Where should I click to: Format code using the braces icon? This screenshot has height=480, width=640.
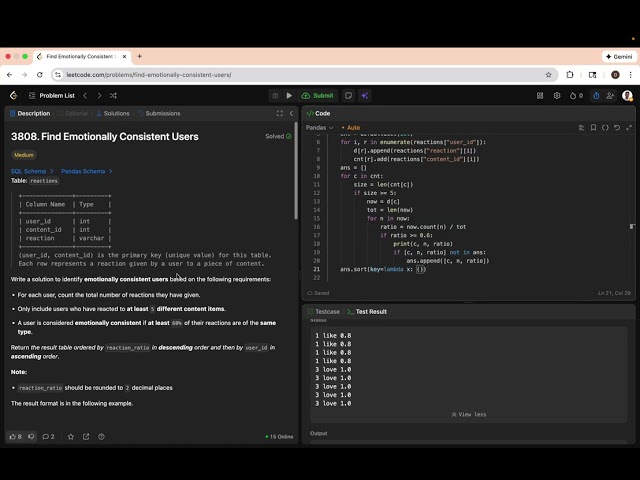point(605,128)
